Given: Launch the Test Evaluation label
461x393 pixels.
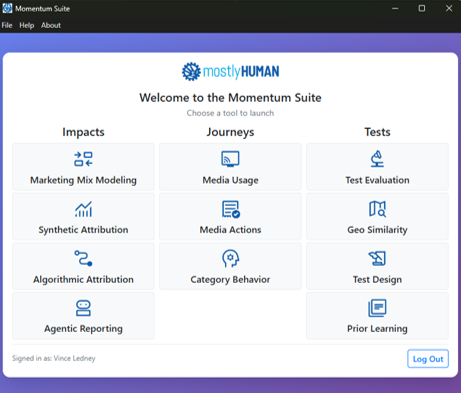Looking at the screenshot, I should click(x=377, y=180).
